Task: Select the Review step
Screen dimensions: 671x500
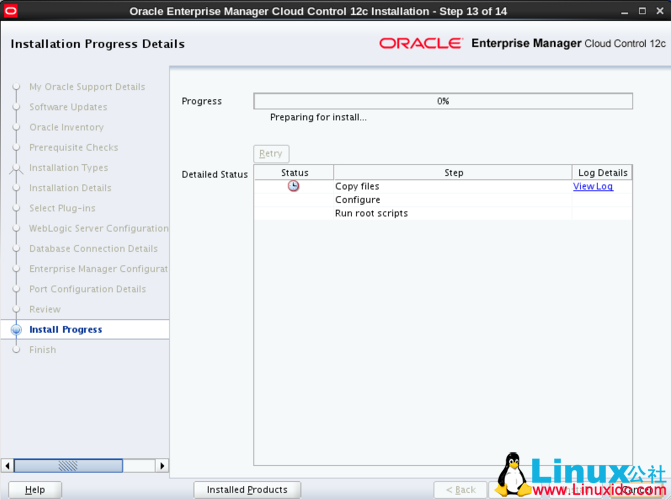Action: [x=45, y=309]
